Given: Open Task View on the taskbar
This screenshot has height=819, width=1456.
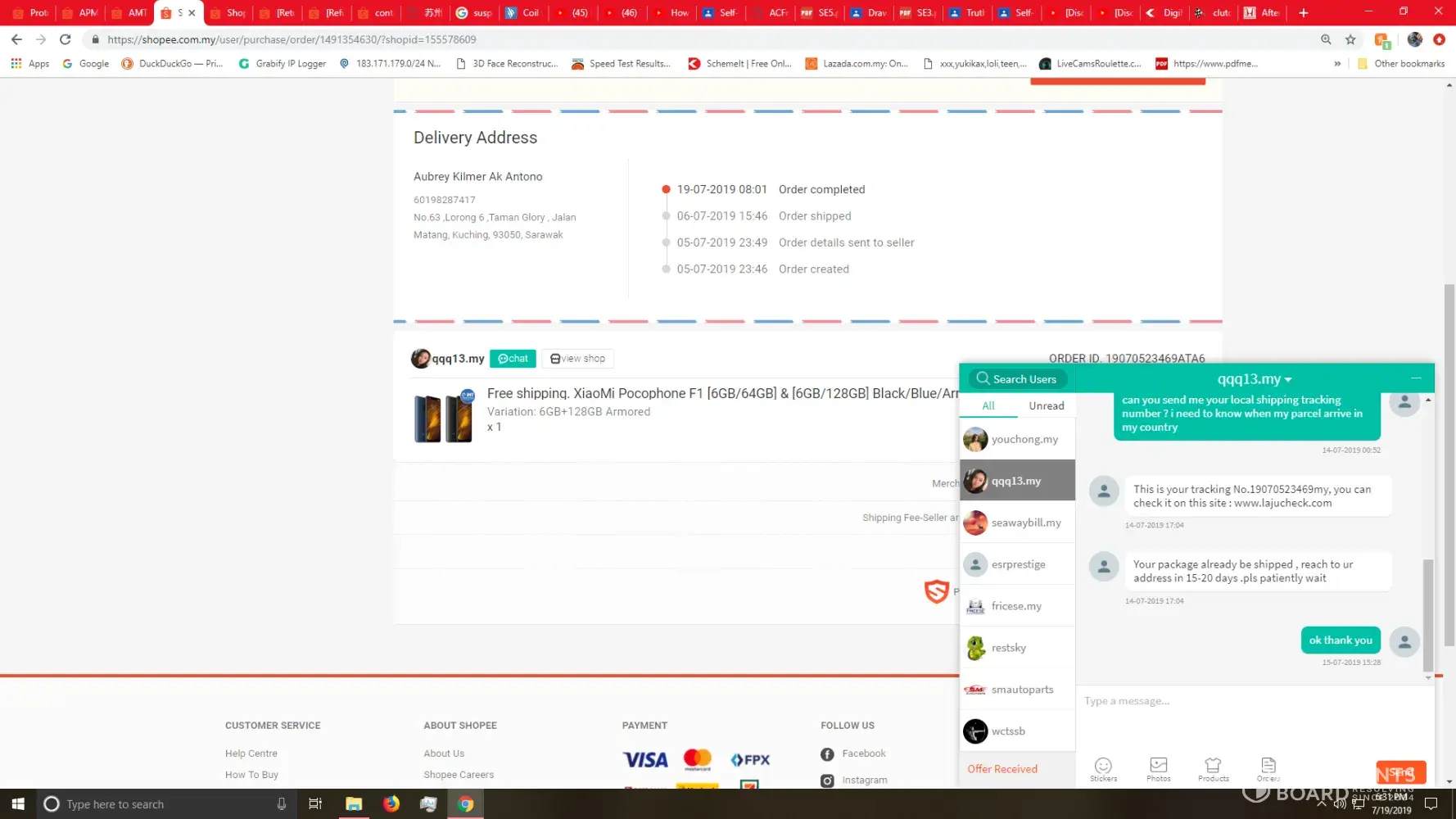Looking at the screenshot, I should 315,804.
